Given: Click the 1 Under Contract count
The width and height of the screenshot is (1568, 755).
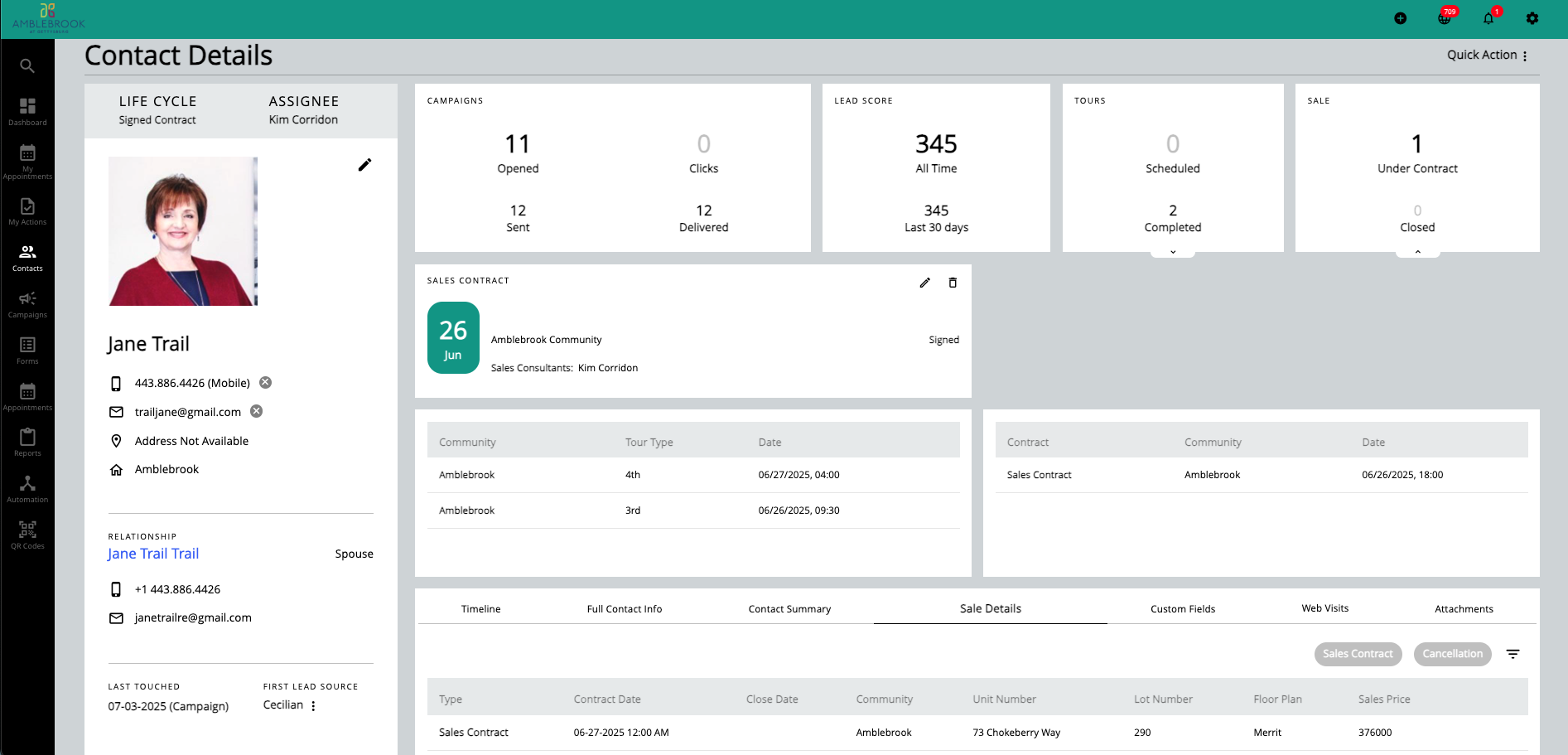Looking at the screenshot, I should coord(1417,153).
